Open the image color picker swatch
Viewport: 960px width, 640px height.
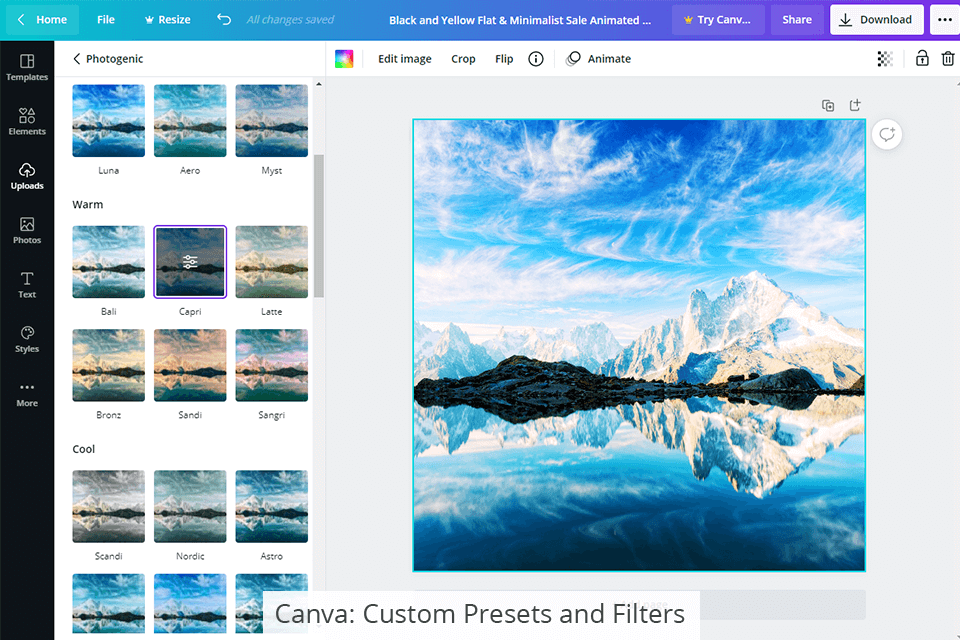tap(344, 59)
